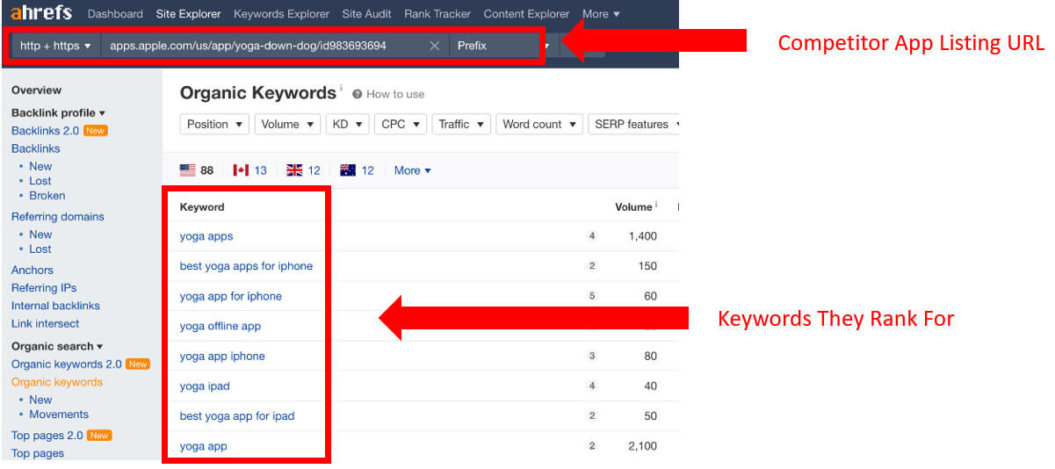The height and width of the screenshot is (469, 1055).
Task: Open the Word count filter dropdown
Action: (540, 124)
